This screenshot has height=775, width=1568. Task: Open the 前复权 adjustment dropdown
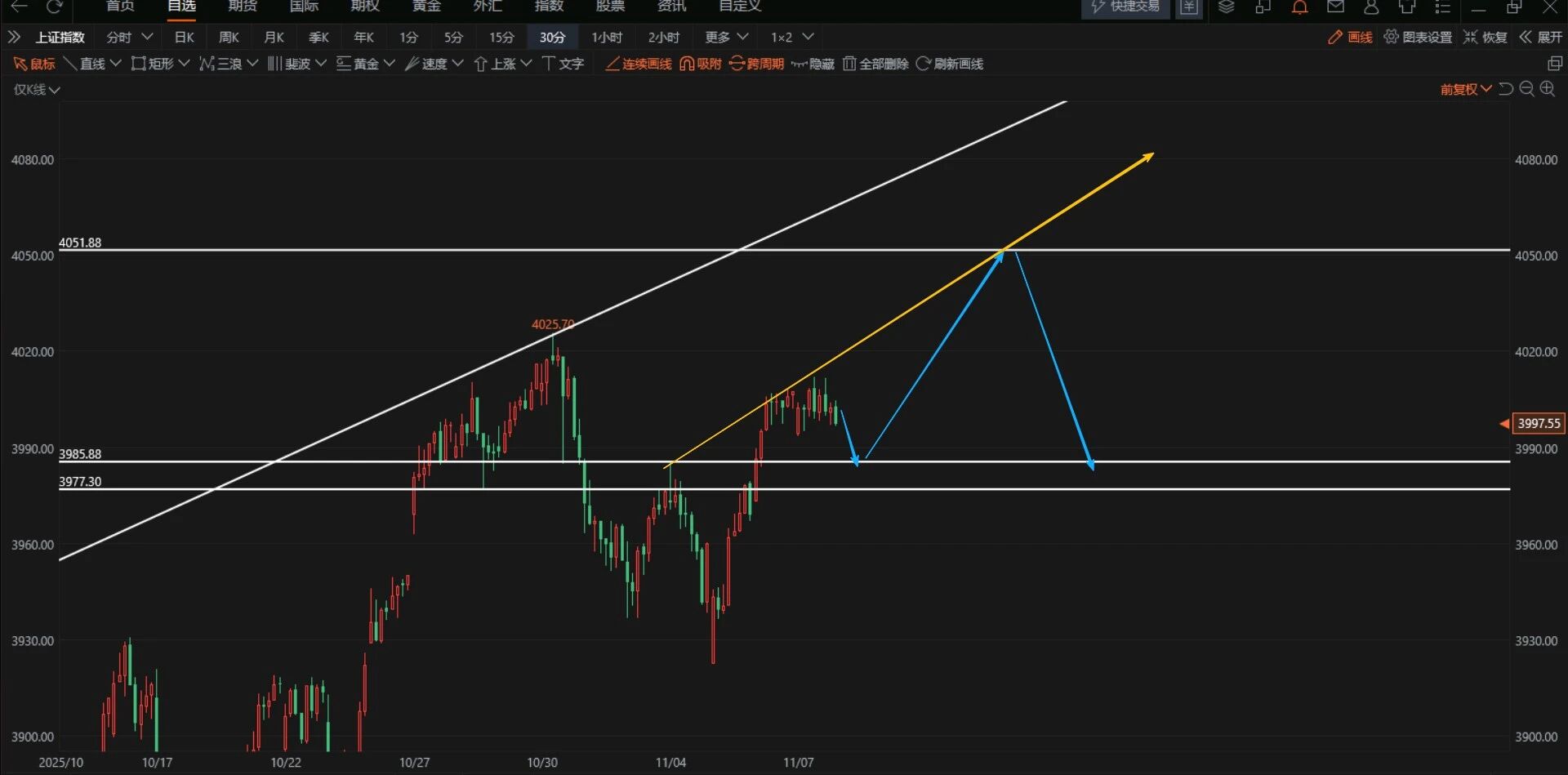[x=1466, y=89]
